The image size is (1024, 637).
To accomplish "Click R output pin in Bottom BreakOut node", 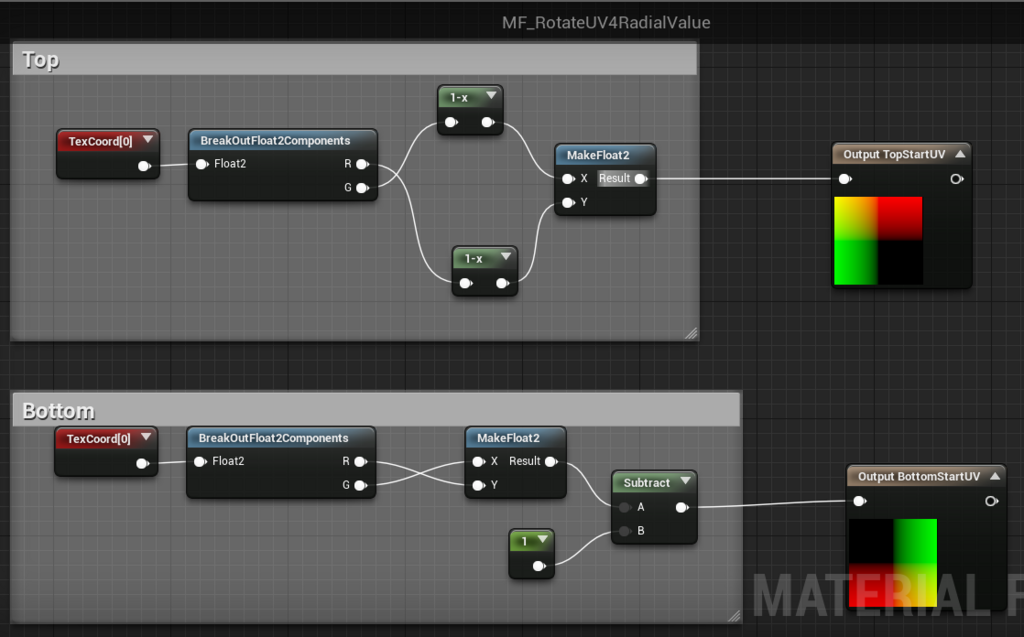I will pos(360,461).
